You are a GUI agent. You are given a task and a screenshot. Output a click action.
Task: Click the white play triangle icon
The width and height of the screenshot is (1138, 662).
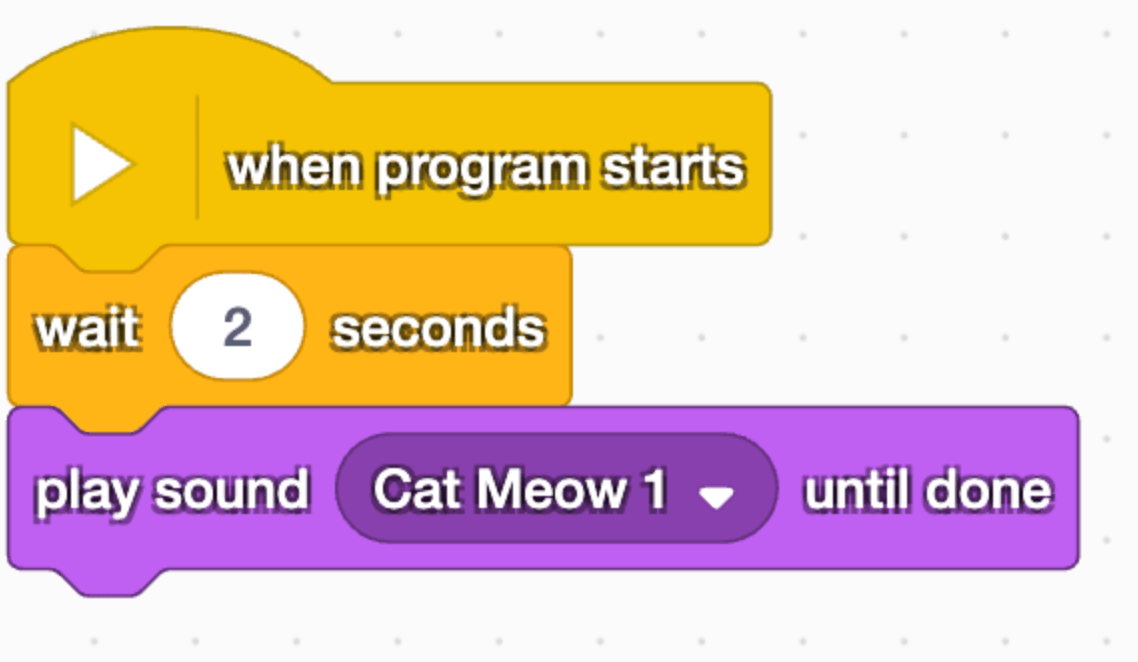tap(102, 164)
